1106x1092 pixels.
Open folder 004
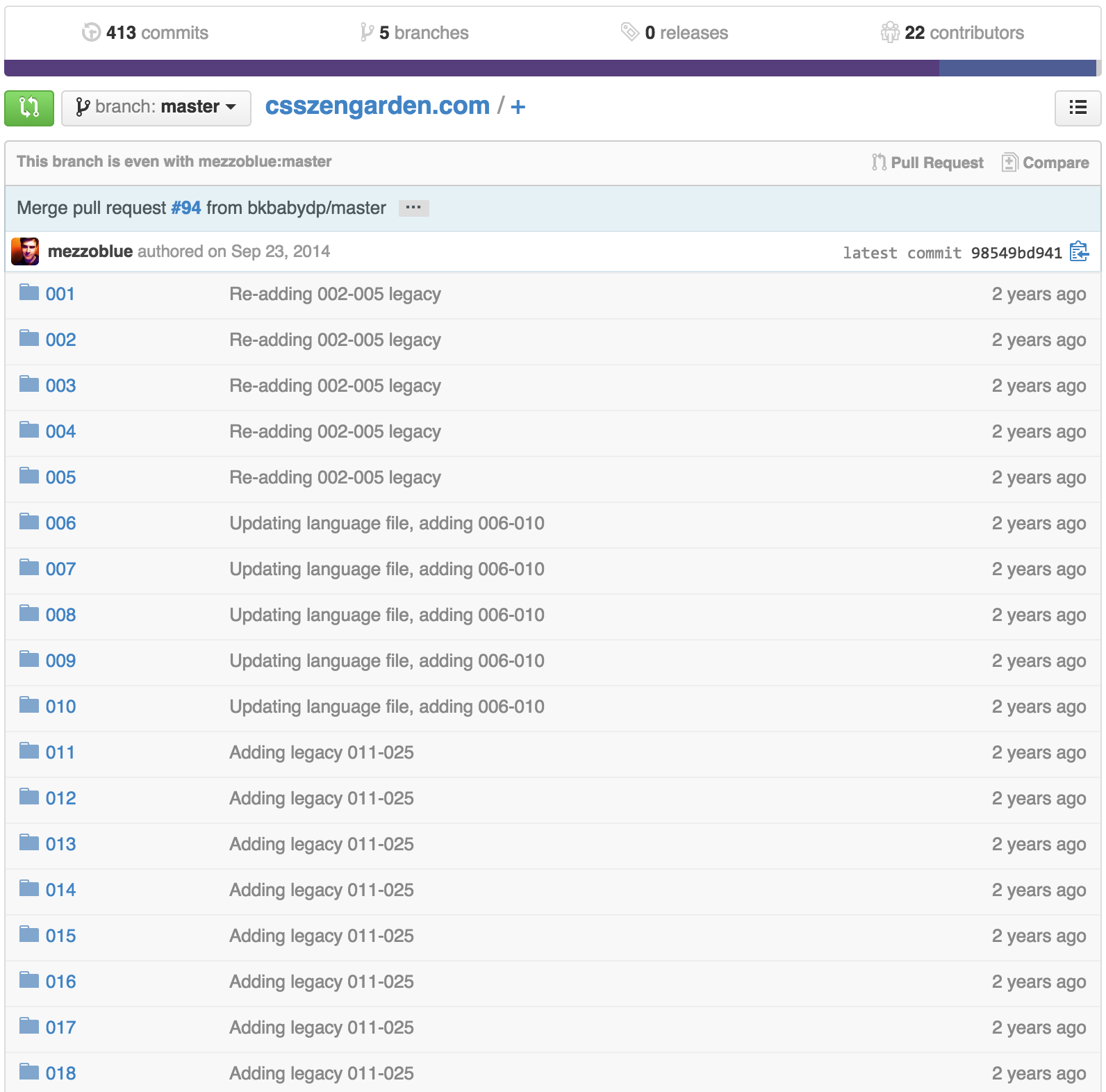pyautogui.click(x=60, y=431)
